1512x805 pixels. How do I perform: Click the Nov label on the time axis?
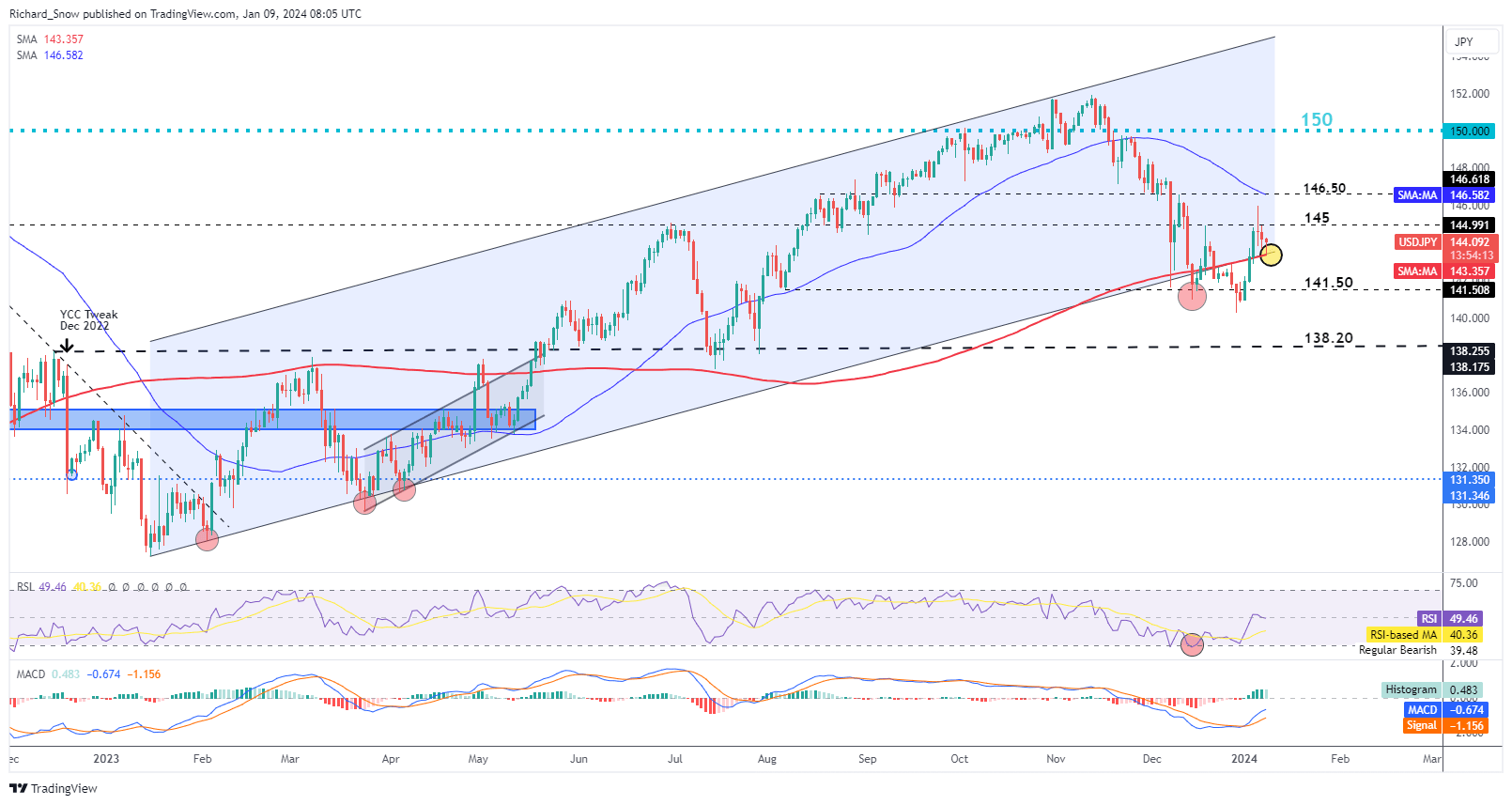pyautogui.click(x=1056, y=759)
